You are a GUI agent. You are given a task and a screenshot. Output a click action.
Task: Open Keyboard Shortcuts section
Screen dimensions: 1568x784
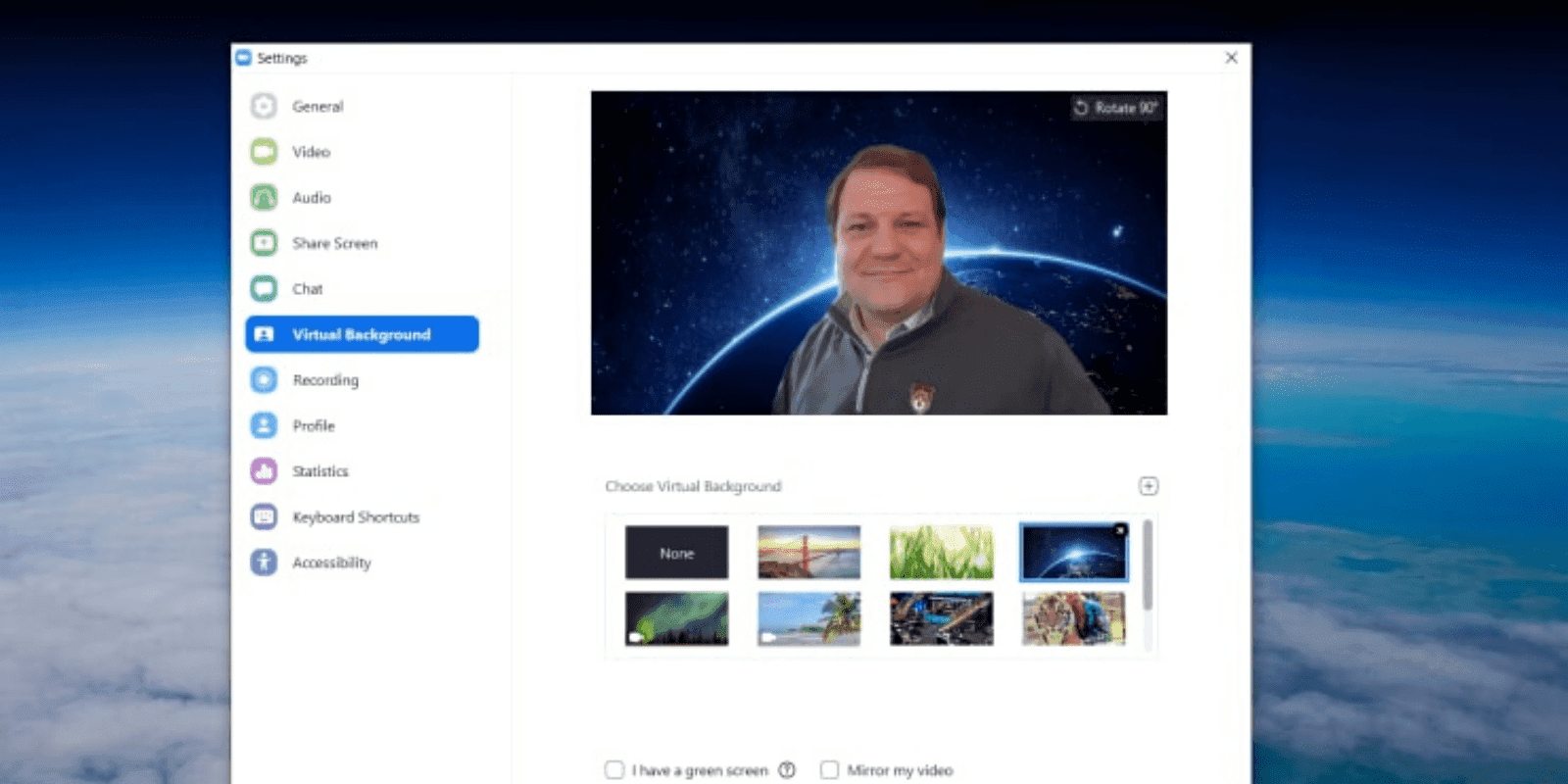(x=356, y=516)
